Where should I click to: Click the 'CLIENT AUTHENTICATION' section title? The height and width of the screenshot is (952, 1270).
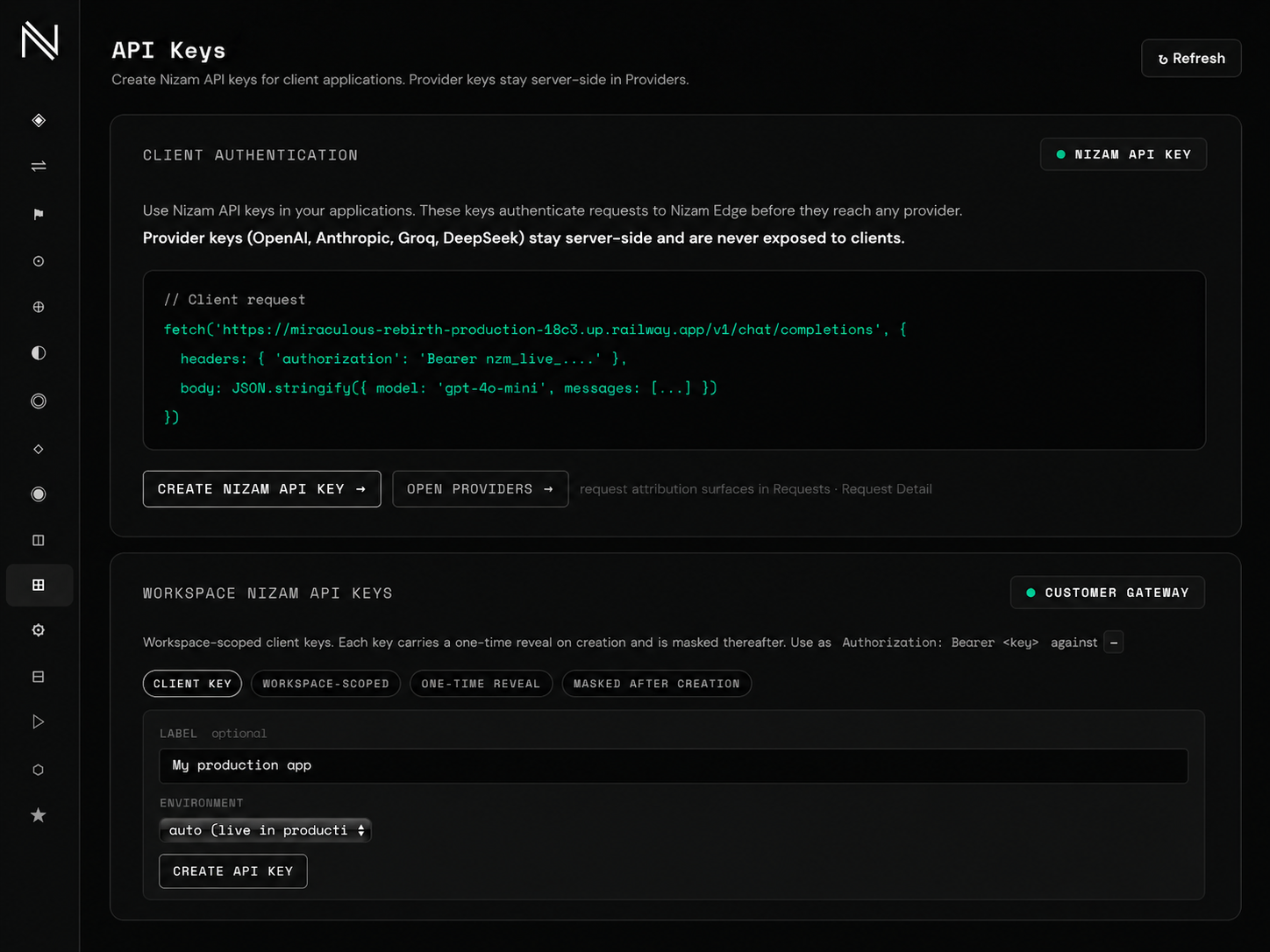tap(250, 155)
